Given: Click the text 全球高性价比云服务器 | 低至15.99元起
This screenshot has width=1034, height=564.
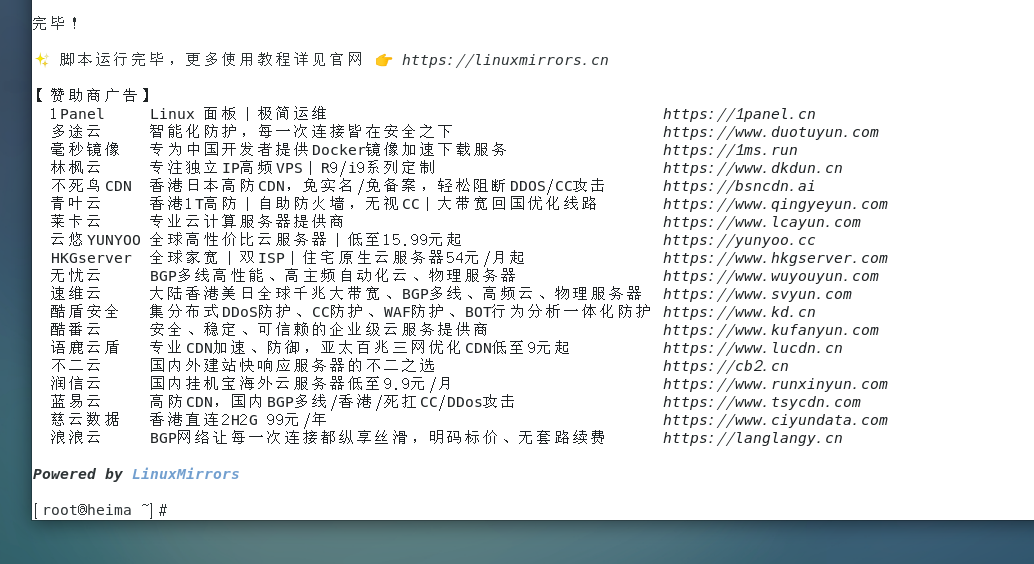Looking at the screenshot, I should pyautogui.click(x=305, y=240).
